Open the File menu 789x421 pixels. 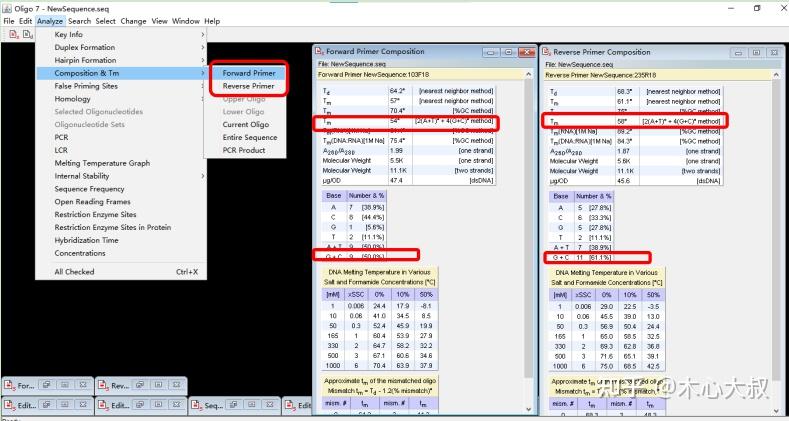pos(9,21)
